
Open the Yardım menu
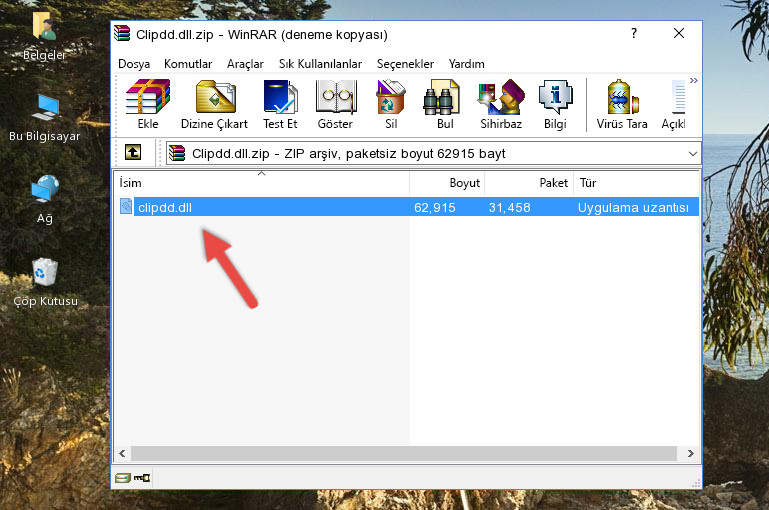pyautogui.click(x=466, y=64)
